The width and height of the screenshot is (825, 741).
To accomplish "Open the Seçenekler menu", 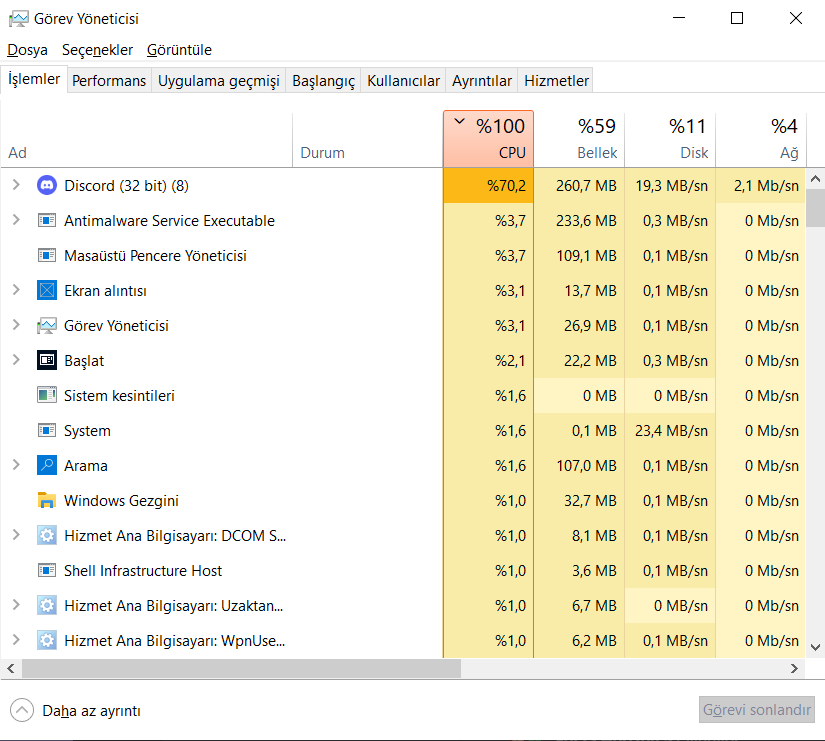I will pos(97,50).
